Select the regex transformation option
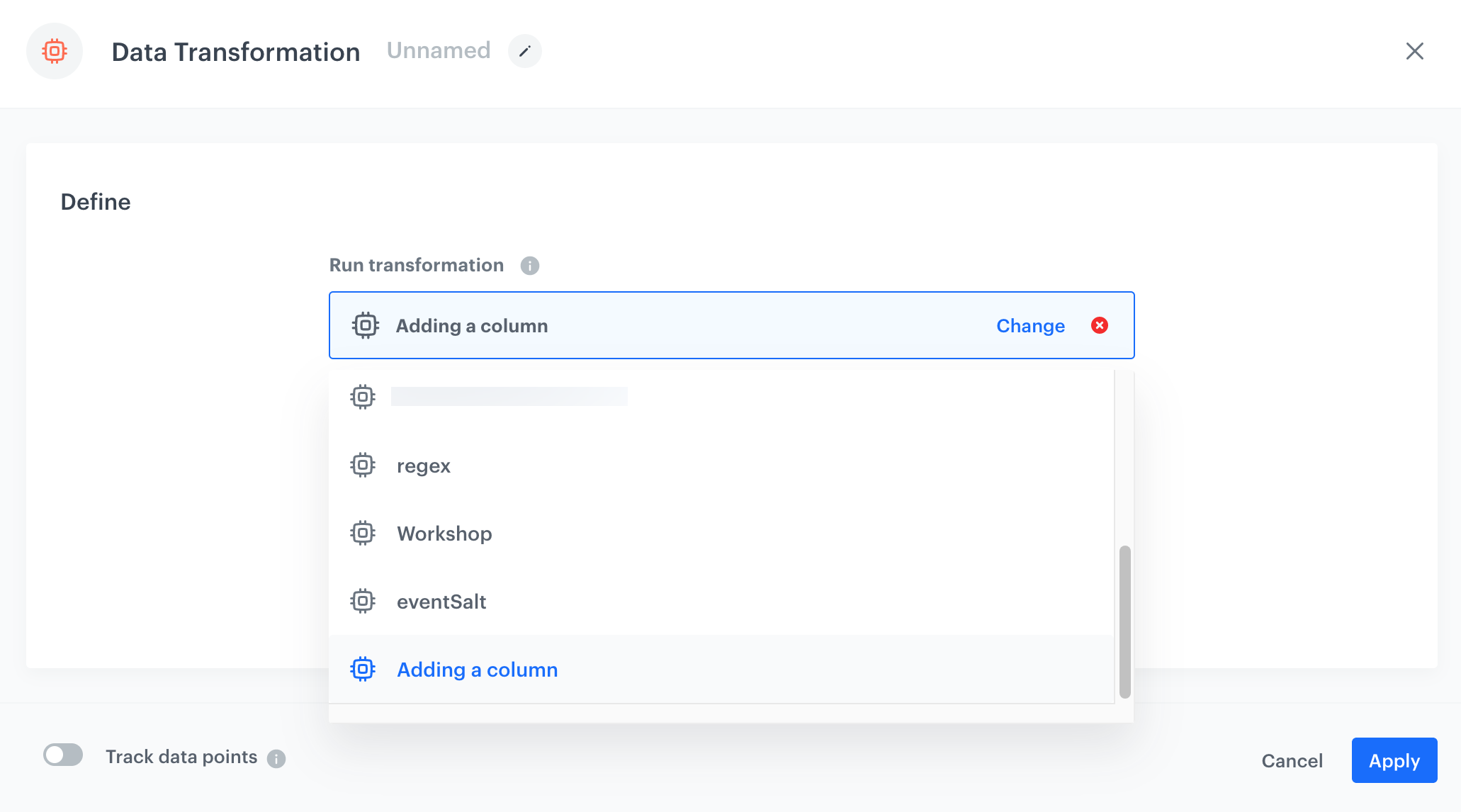 click(x=424, y=466)
